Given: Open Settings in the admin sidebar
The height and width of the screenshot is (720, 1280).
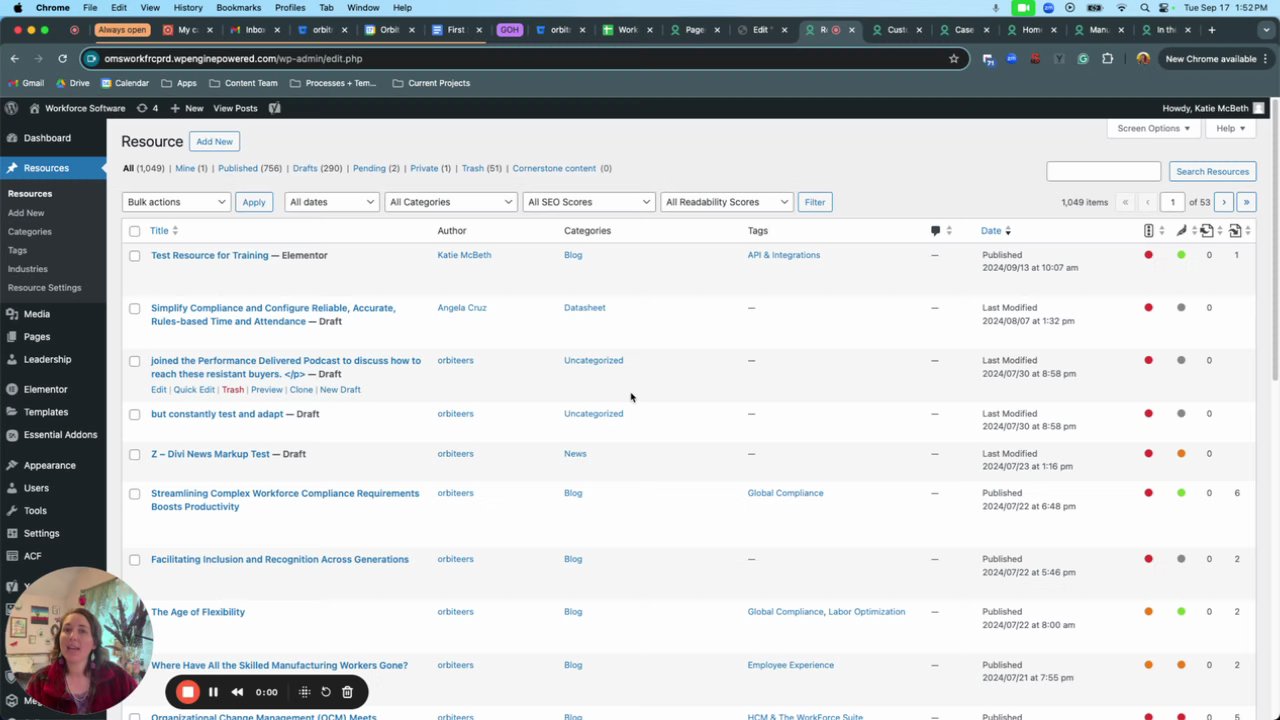Looking at the screenshot, I should pos(41,533).
